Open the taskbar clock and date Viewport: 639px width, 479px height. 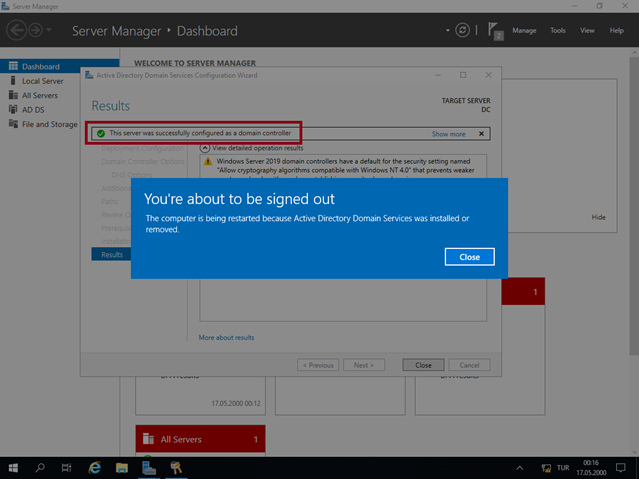[x=591, y=468]
